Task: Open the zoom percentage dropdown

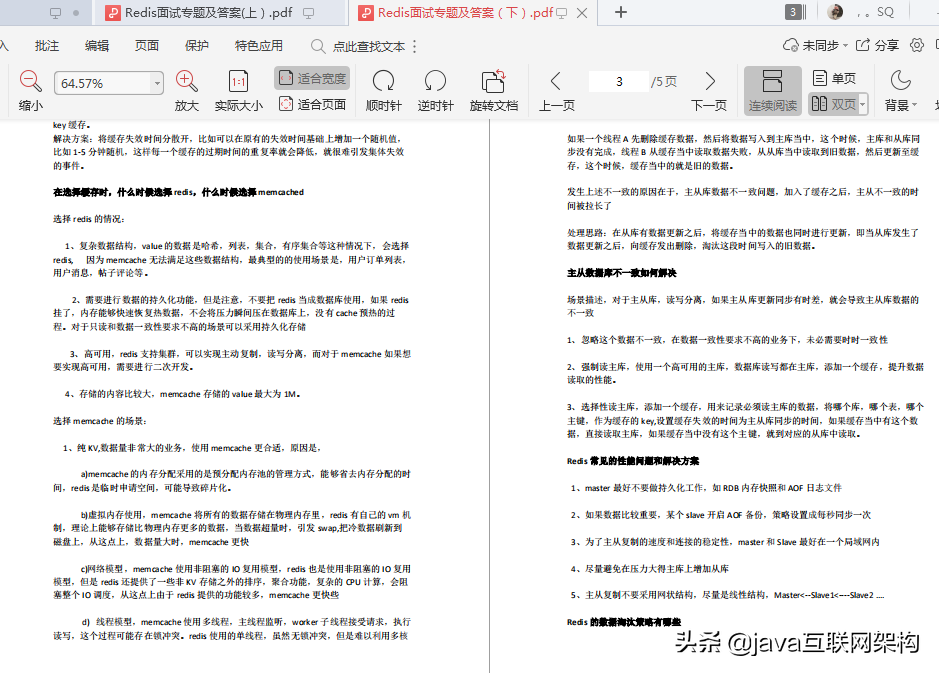Action: point(157,83)
